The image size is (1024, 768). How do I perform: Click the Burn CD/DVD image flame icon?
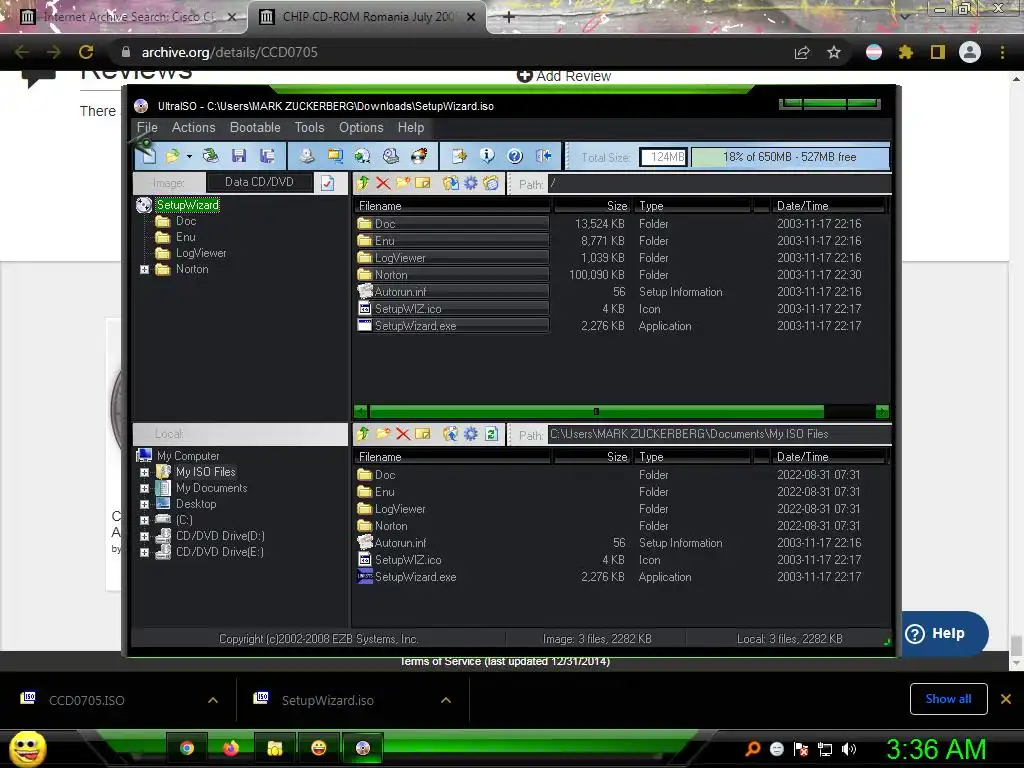pos(419,155)
